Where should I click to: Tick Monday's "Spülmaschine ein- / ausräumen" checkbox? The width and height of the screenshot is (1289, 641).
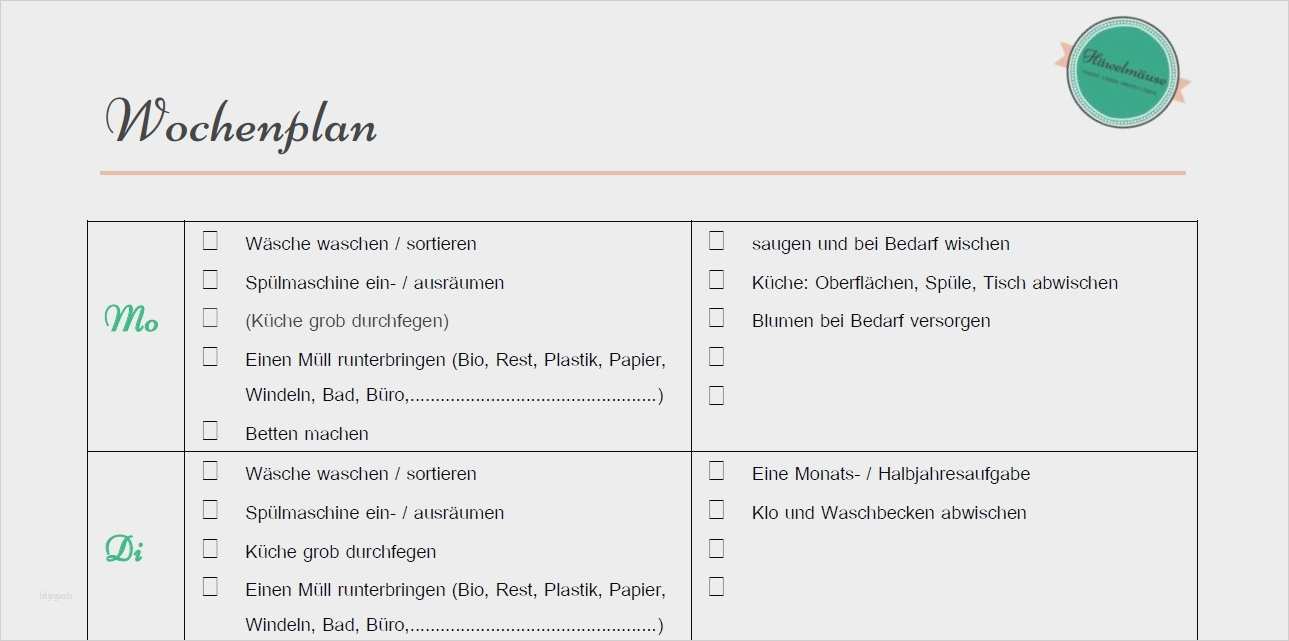tap(210, 280)
